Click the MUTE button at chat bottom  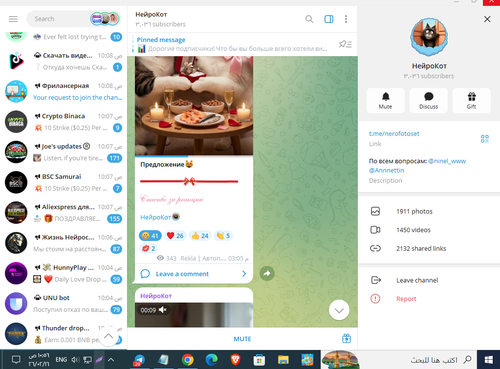point(242,339)
